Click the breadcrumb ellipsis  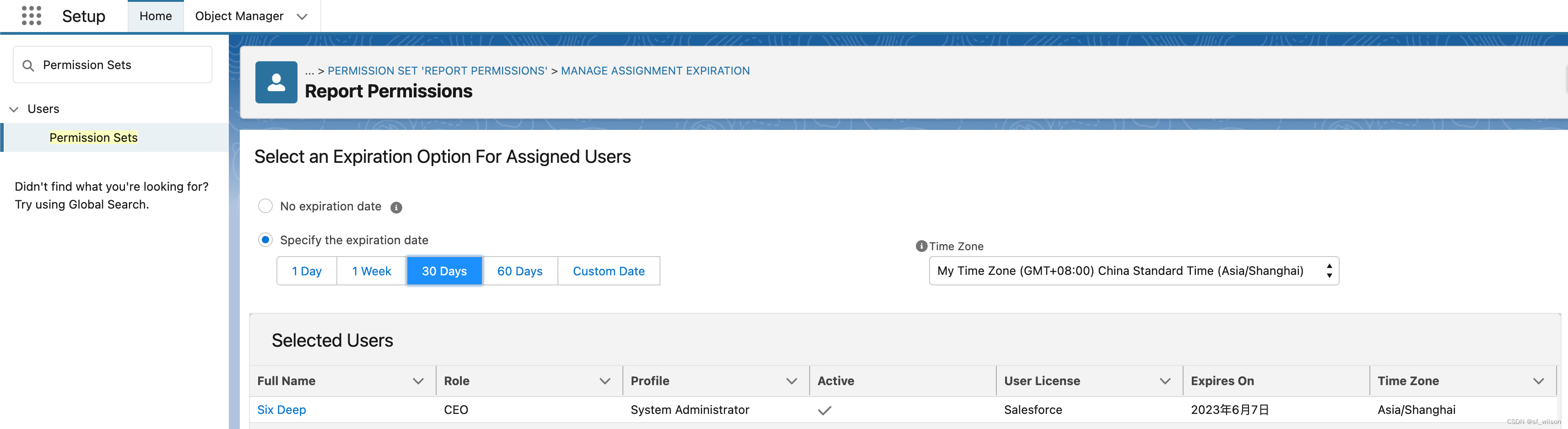coord(309,71)
